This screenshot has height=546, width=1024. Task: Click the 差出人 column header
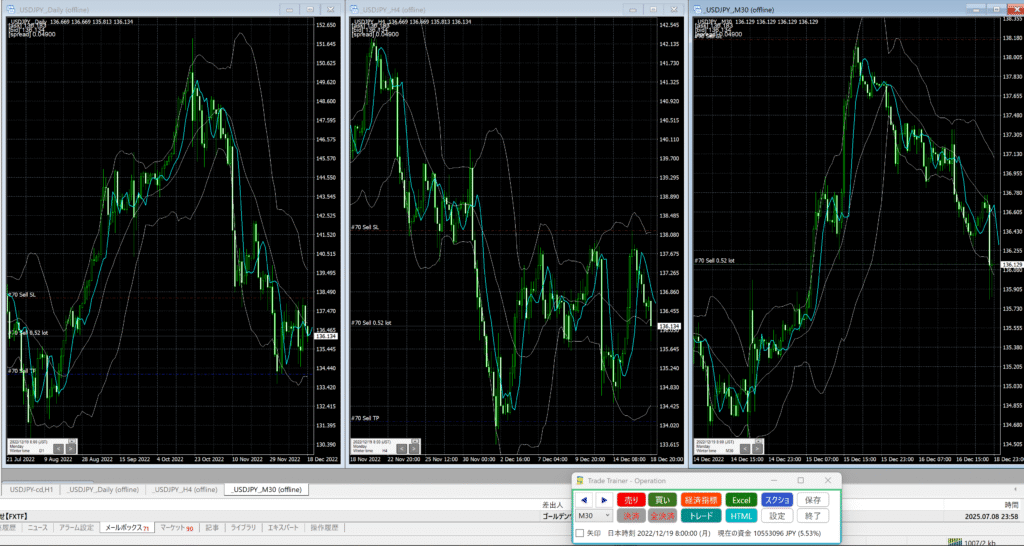(x=552, y=505)
